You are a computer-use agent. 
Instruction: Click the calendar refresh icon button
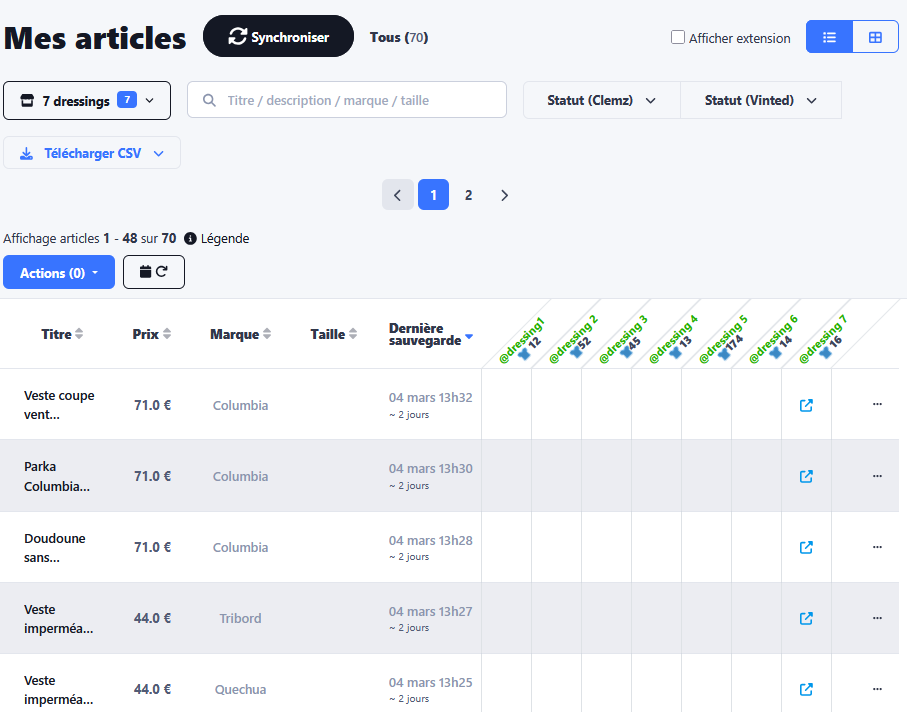click(154, 272)
